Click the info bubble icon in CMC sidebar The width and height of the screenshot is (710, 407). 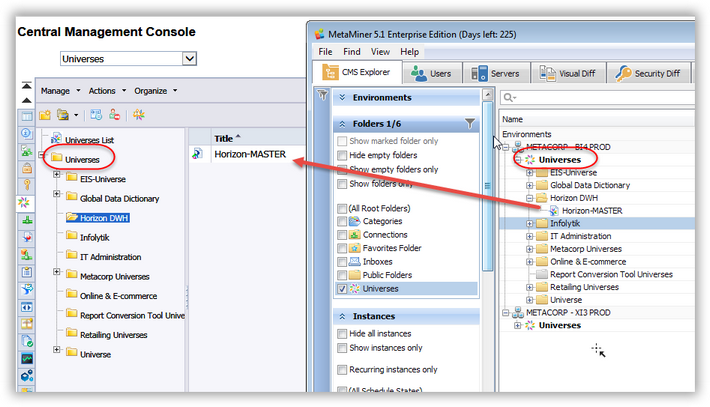[x=26, y=133]
